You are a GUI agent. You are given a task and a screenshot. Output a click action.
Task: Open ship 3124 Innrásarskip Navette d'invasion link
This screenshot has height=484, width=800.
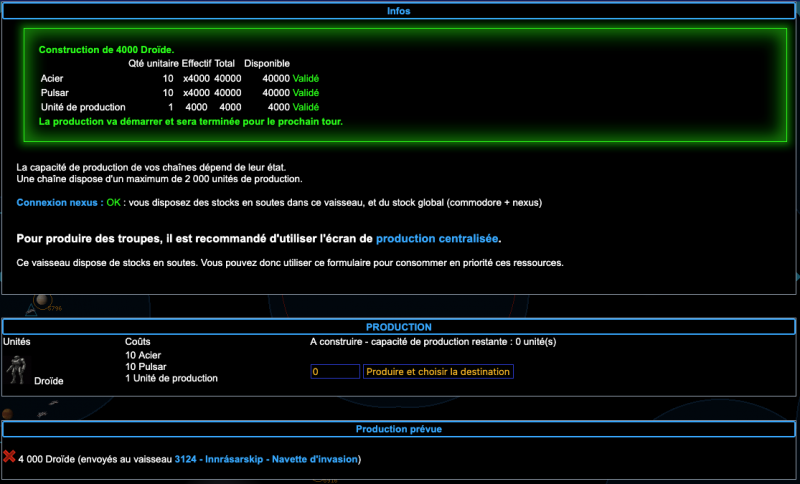pos(266,459)
